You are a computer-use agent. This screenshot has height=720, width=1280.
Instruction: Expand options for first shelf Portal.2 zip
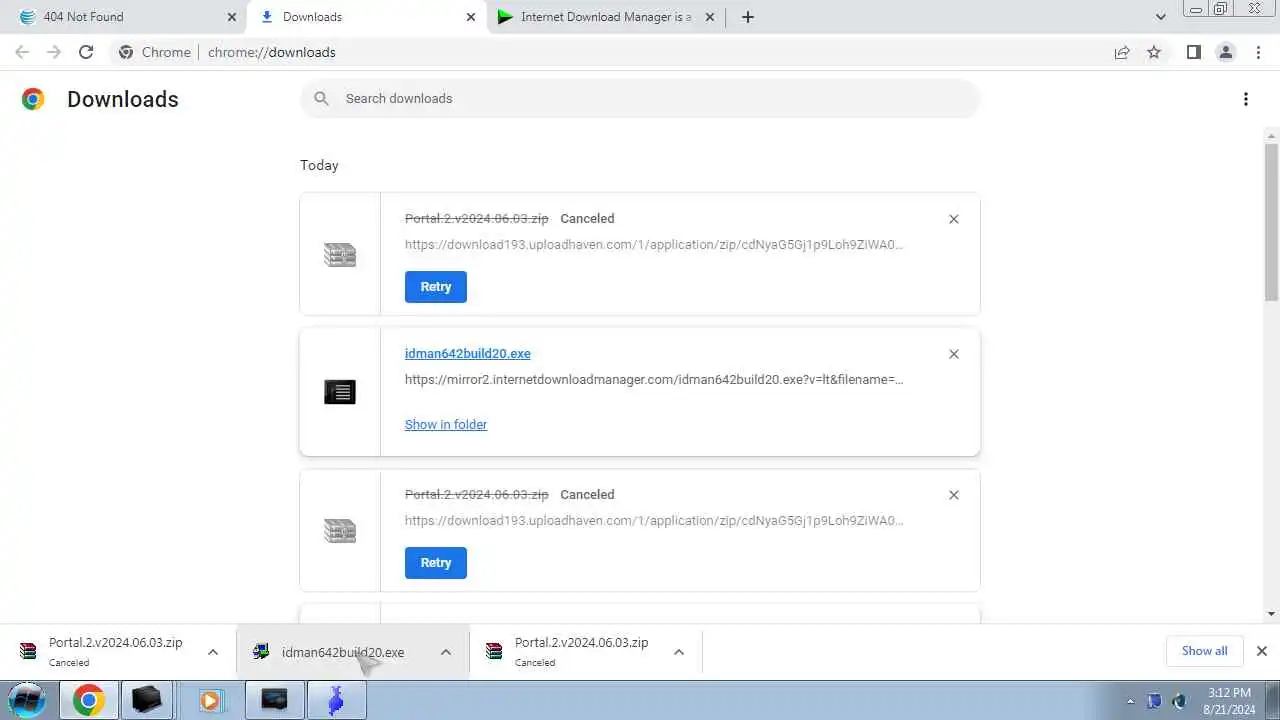[213, 652]
